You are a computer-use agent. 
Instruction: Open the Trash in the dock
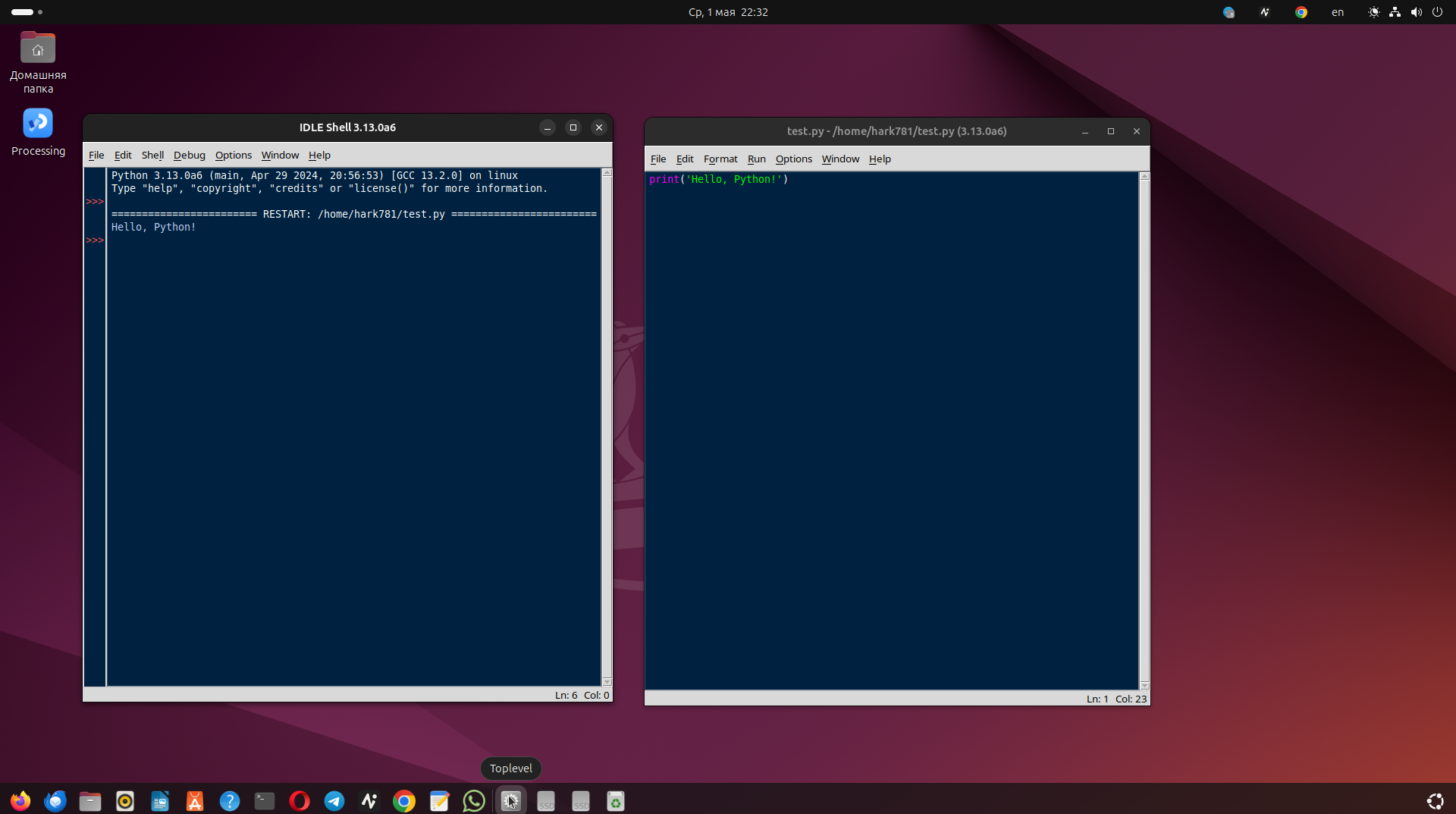616,801
